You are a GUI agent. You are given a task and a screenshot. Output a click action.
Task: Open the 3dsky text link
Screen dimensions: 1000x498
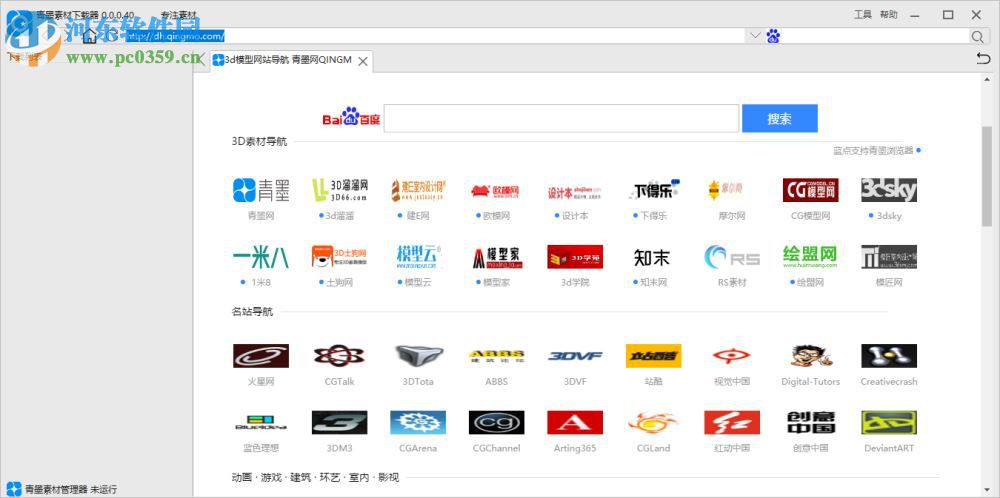click(889, 216)
